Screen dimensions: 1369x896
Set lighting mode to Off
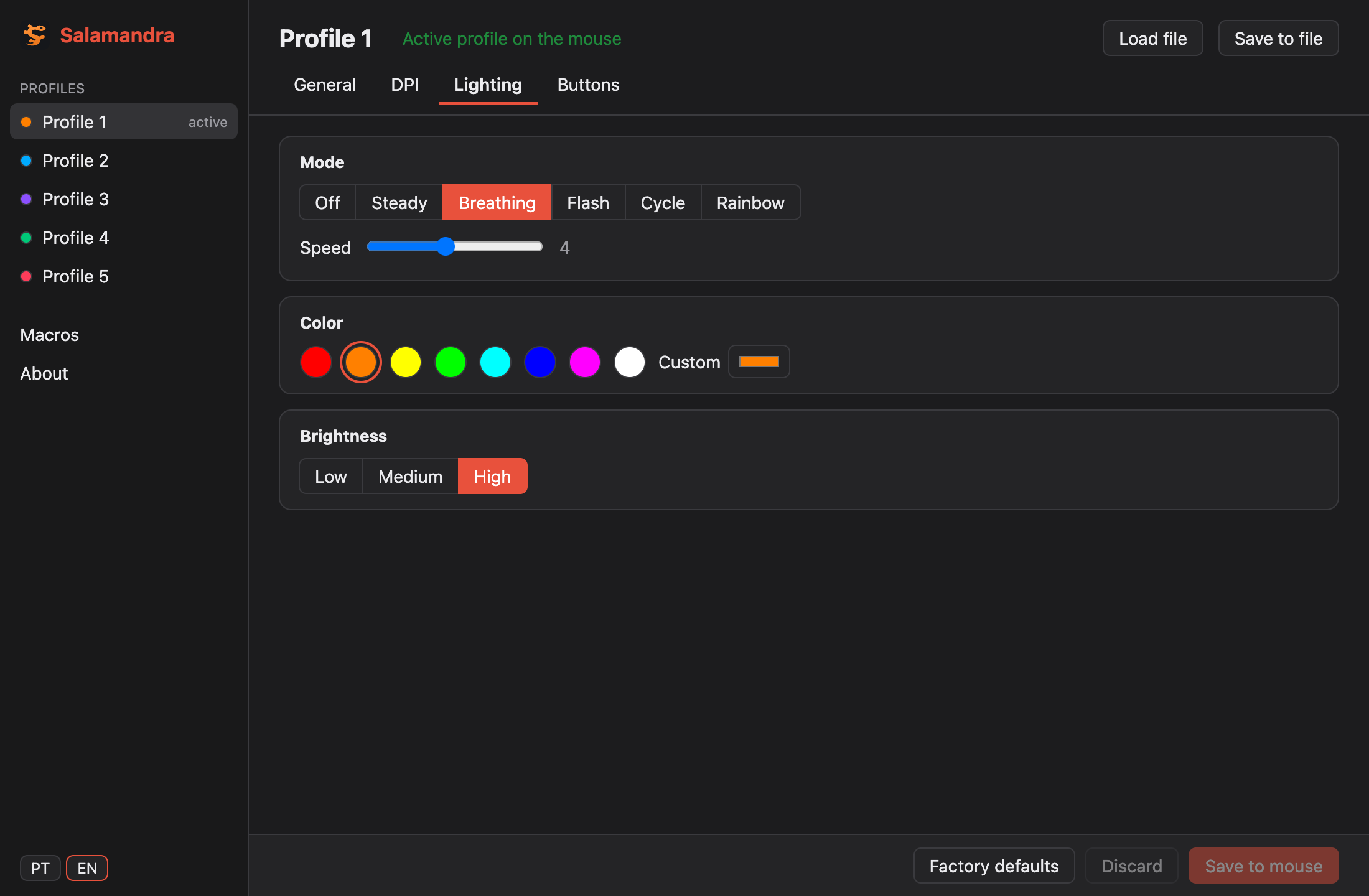pyautogui.click(x=327, y=203)
